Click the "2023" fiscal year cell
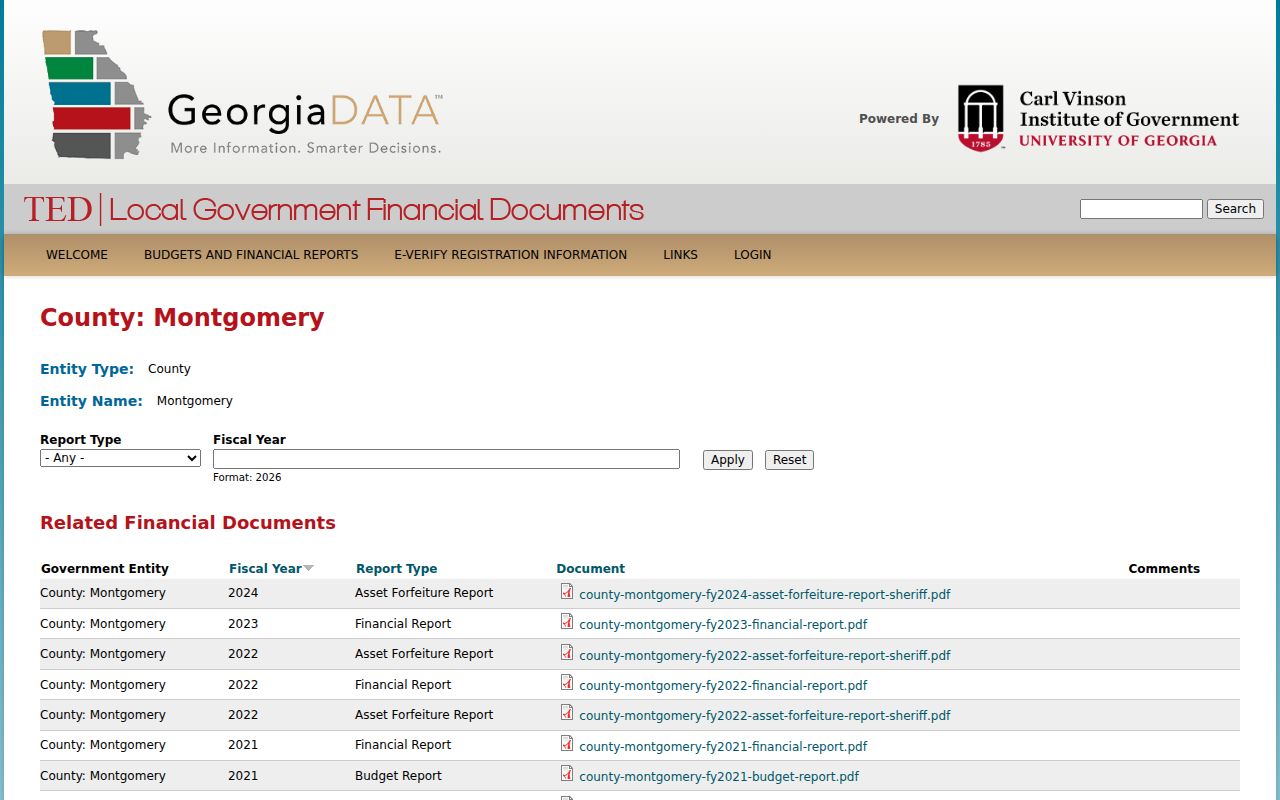This screenshot has width=1280, height=800. [x=243, y=624]
